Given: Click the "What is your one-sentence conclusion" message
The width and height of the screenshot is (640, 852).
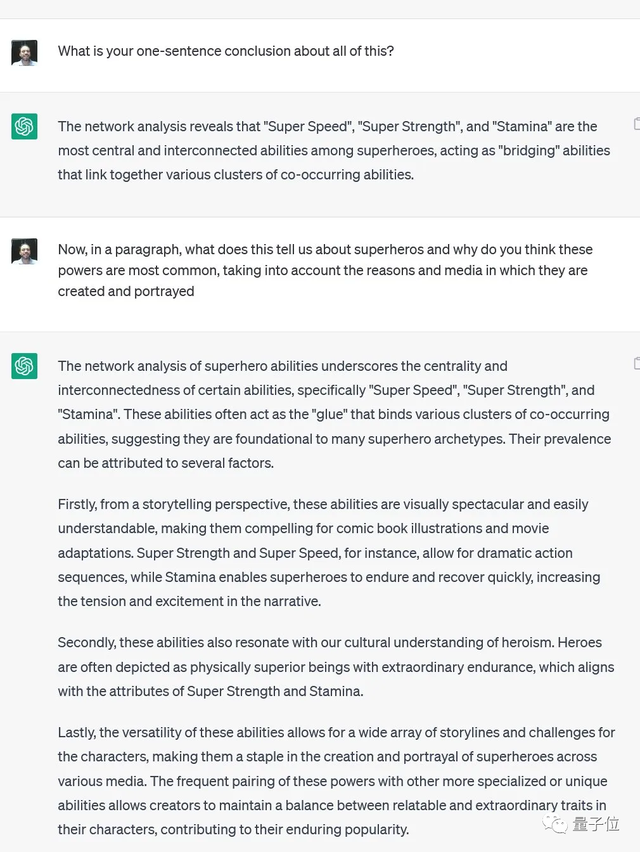Looking at the screenshot, I should click(226, 51).
